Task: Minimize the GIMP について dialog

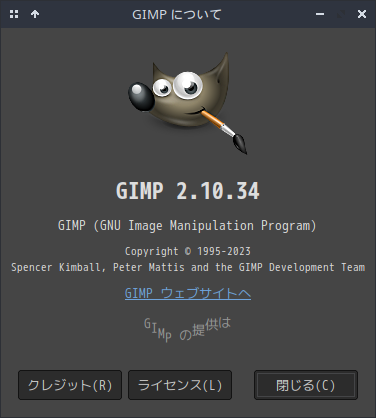Action: (x=320, y=14)
